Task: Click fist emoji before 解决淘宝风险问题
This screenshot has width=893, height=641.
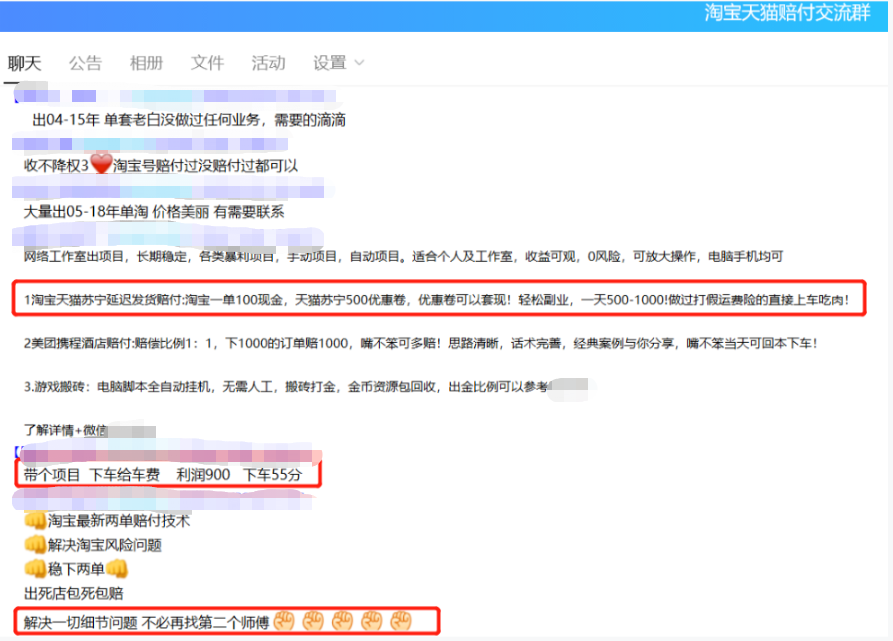Action: tap(35, 544)
